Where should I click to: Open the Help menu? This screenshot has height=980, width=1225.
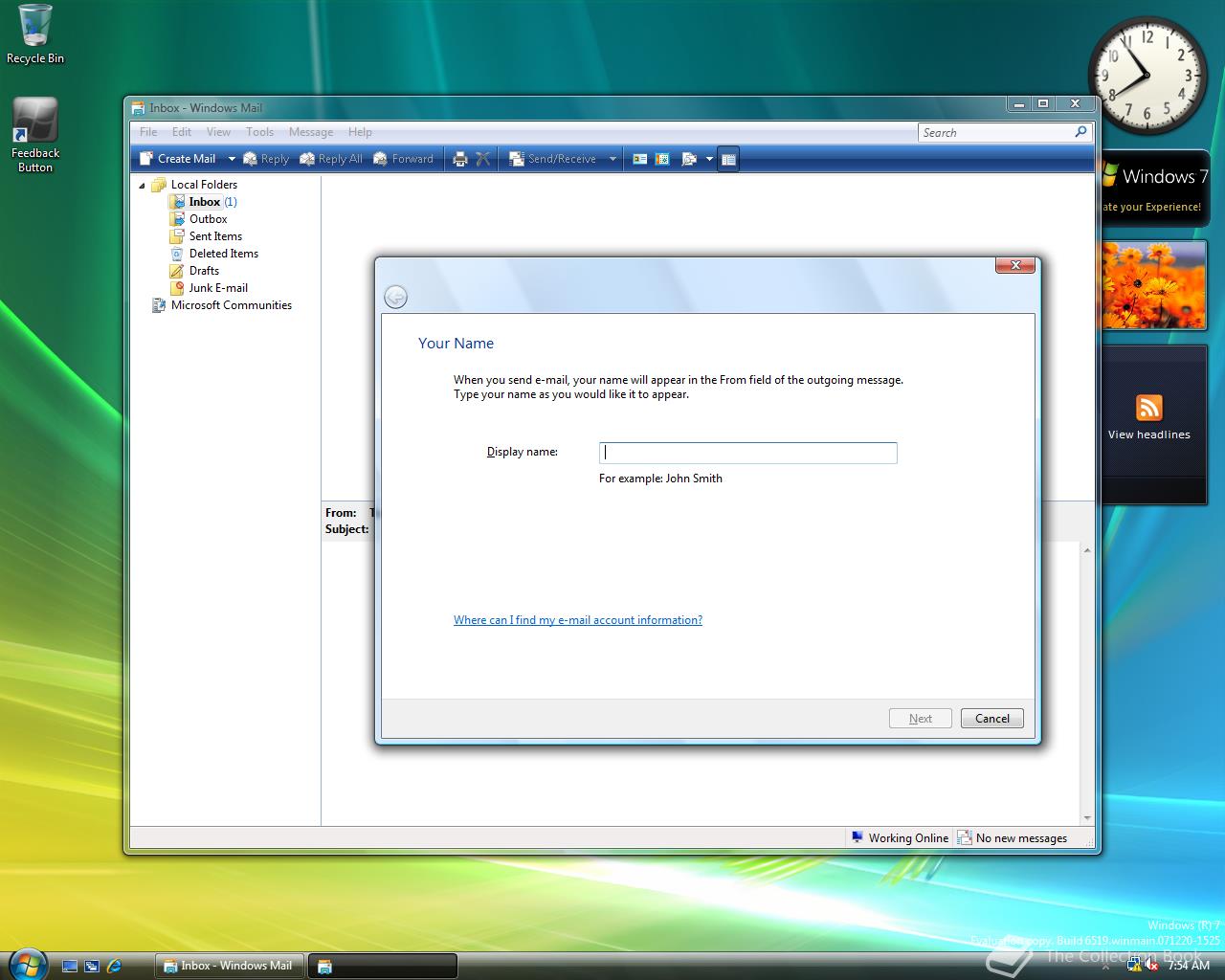click(x=360, y=132)
